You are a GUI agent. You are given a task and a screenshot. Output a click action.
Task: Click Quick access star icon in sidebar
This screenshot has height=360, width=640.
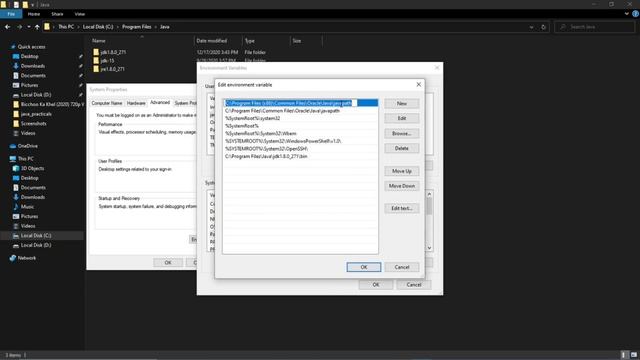tap(13, 47)
